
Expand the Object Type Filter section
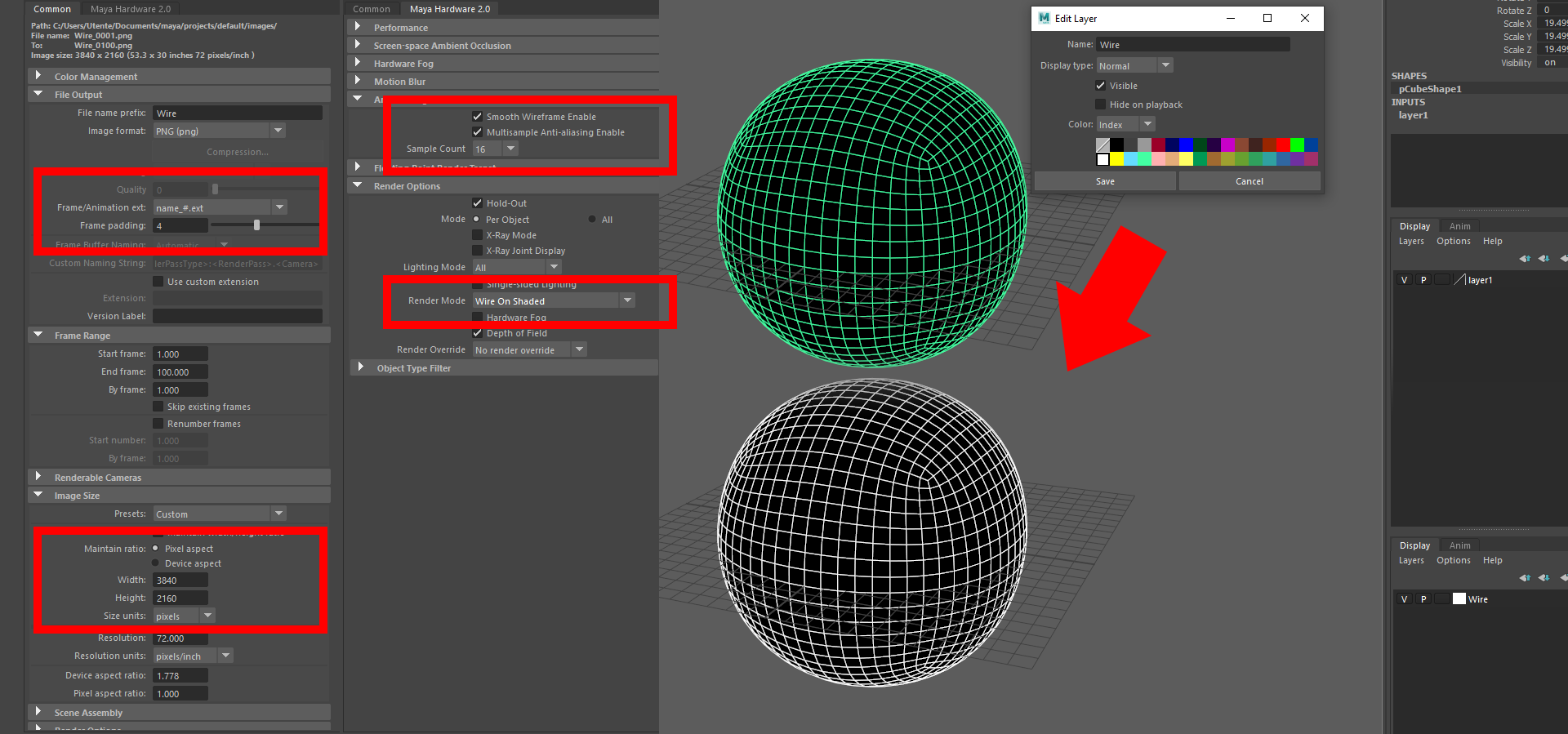pyautogui.click(x=360, y=367)
